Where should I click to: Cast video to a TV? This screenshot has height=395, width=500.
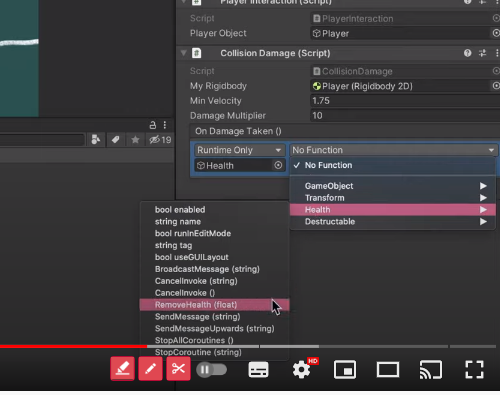[431, 370]
